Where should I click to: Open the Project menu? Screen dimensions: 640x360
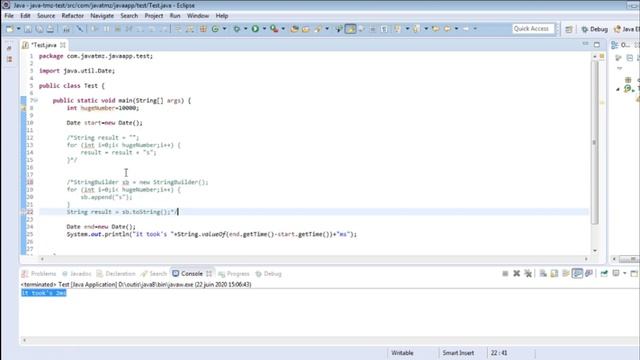pos(154,16)
